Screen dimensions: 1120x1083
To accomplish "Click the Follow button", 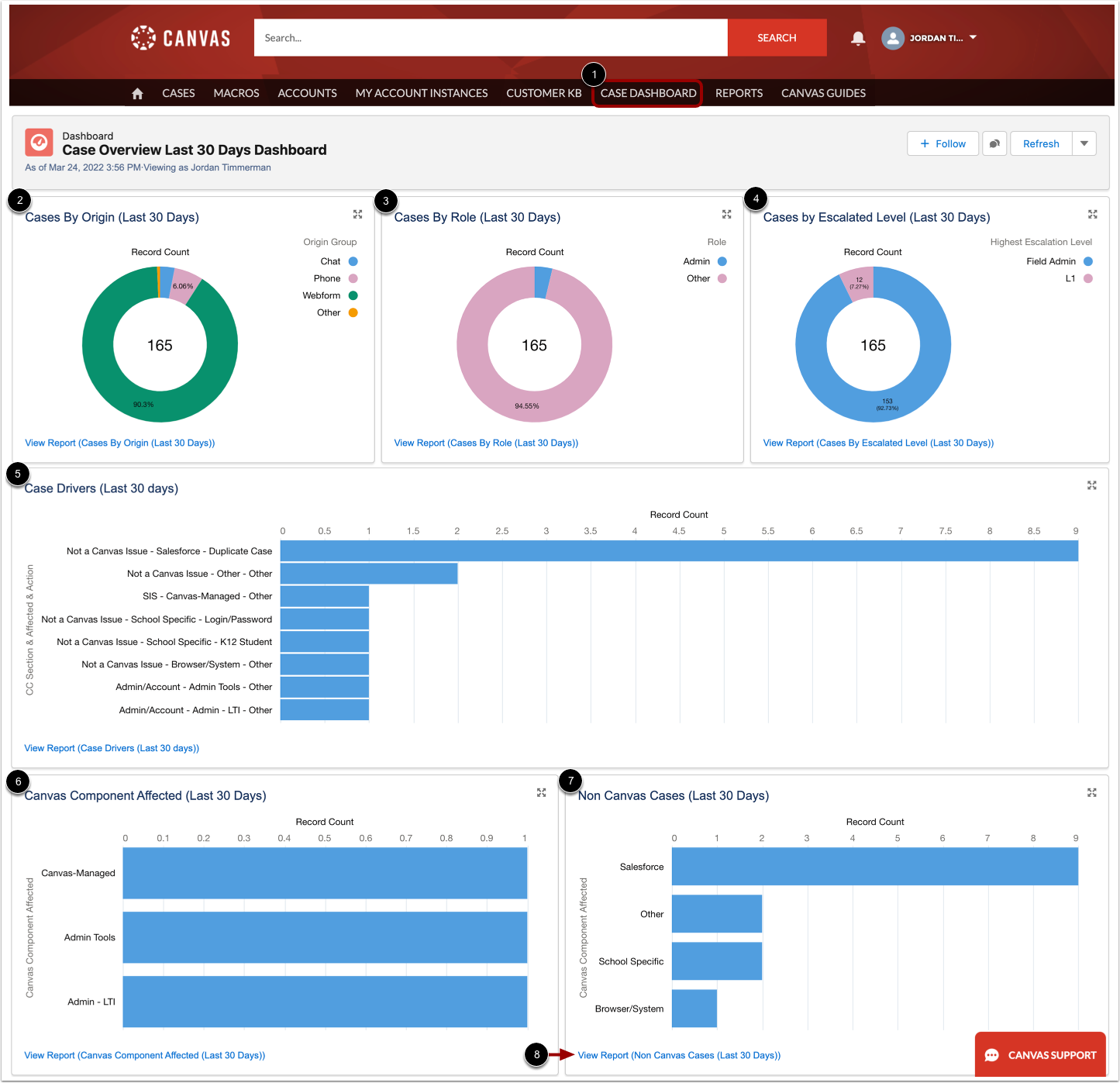I will tap(943, 143).
